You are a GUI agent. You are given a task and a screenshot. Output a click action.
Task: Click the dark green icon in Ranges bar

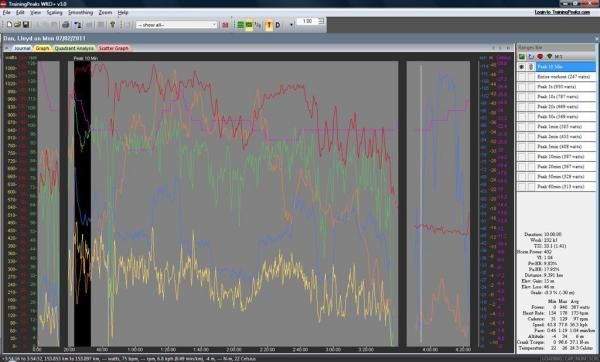click(549, 57)
